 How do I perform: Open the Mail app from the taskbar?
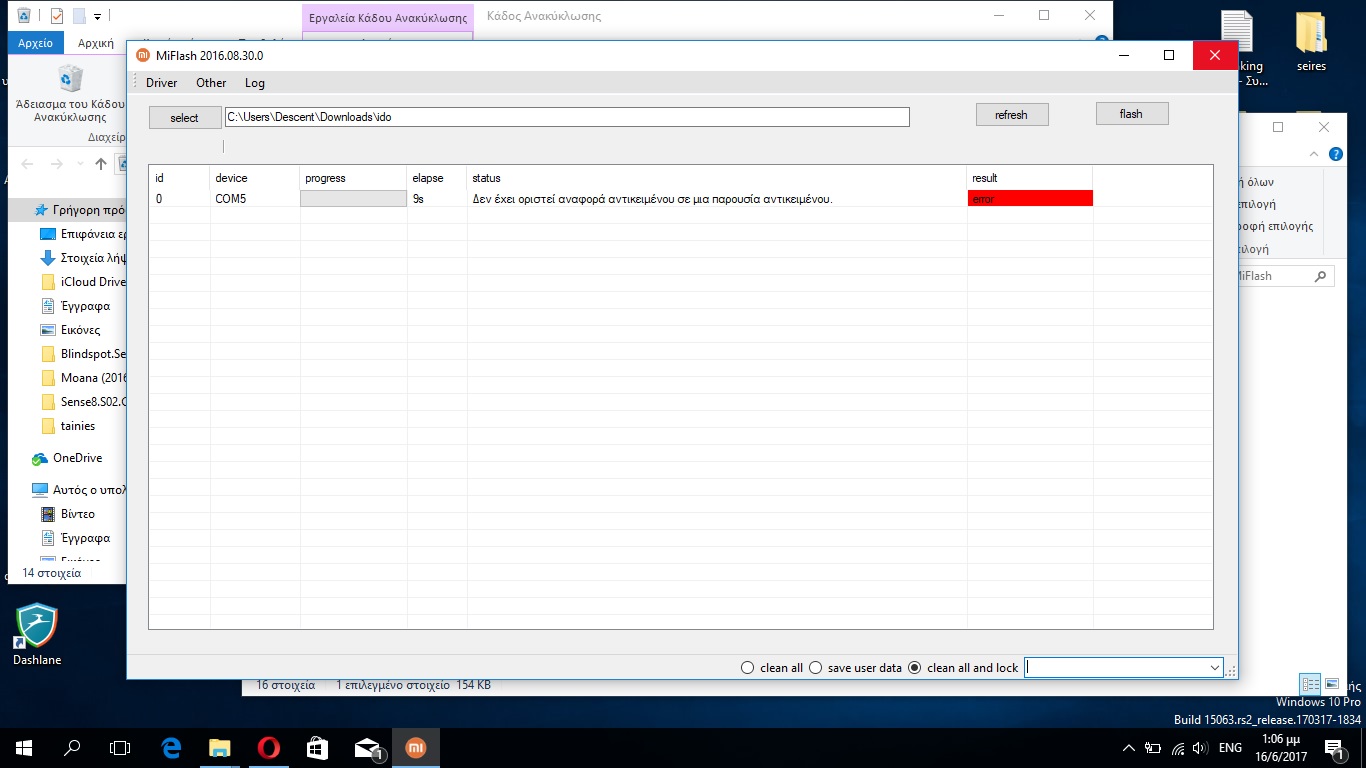click(367, 747)
